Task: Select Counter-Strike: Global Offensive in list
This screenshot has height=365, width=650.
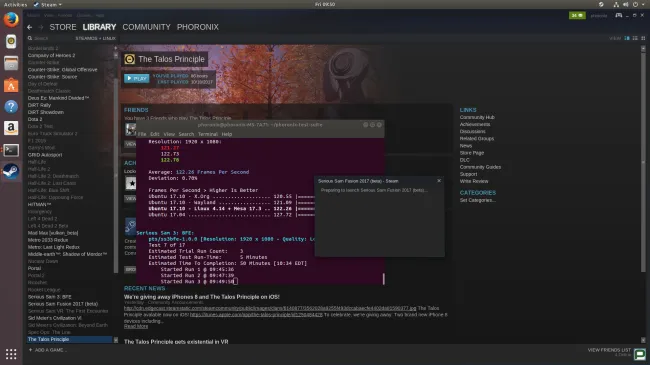Action: 63,70
